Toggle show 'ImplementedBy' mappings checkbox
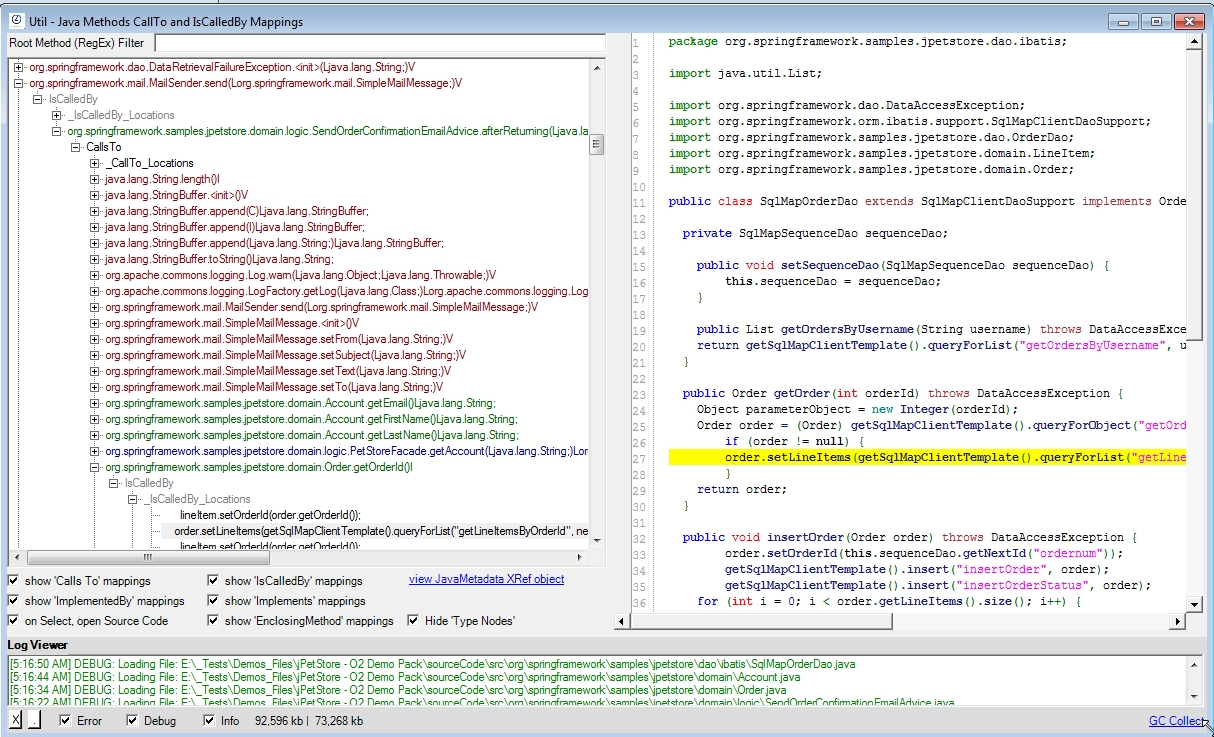 (14, 600)
